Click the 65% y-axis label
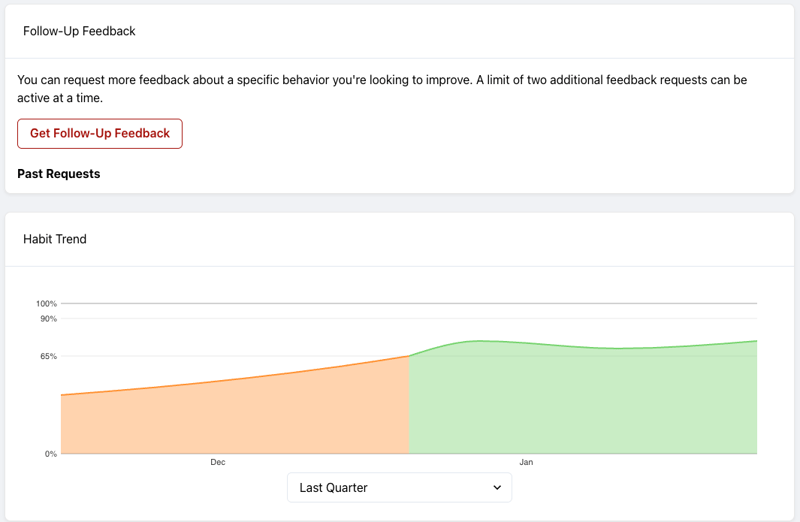The width and height of the screenshot is (800, 522). pyautogui.click(x=48, y=356)
